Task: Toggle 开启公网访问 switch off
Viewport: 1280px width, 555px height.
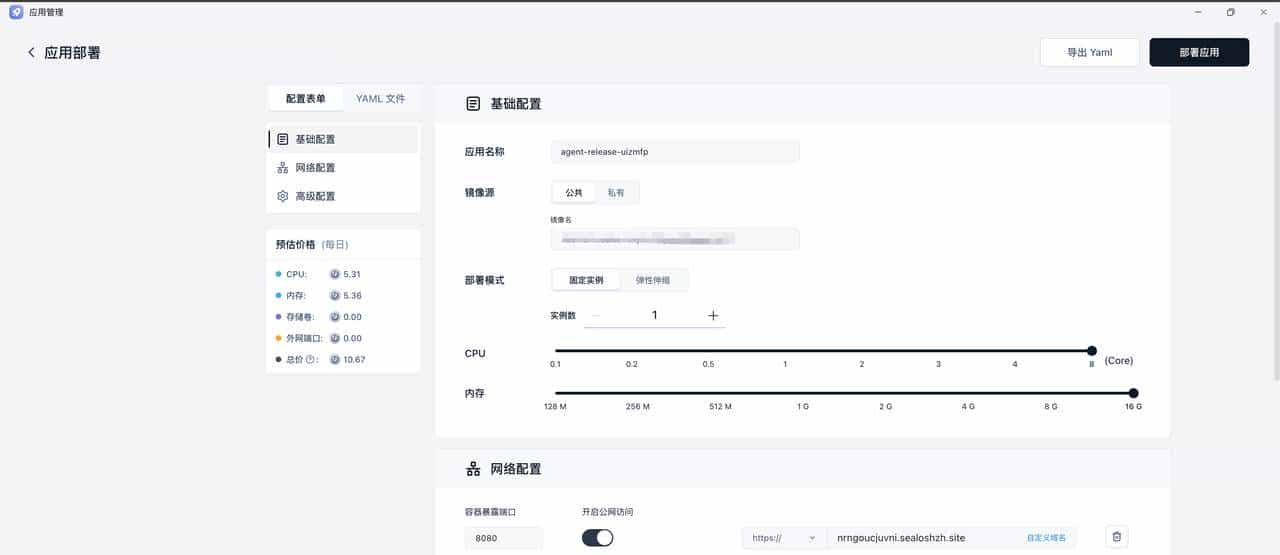Action: click(597, 538)
